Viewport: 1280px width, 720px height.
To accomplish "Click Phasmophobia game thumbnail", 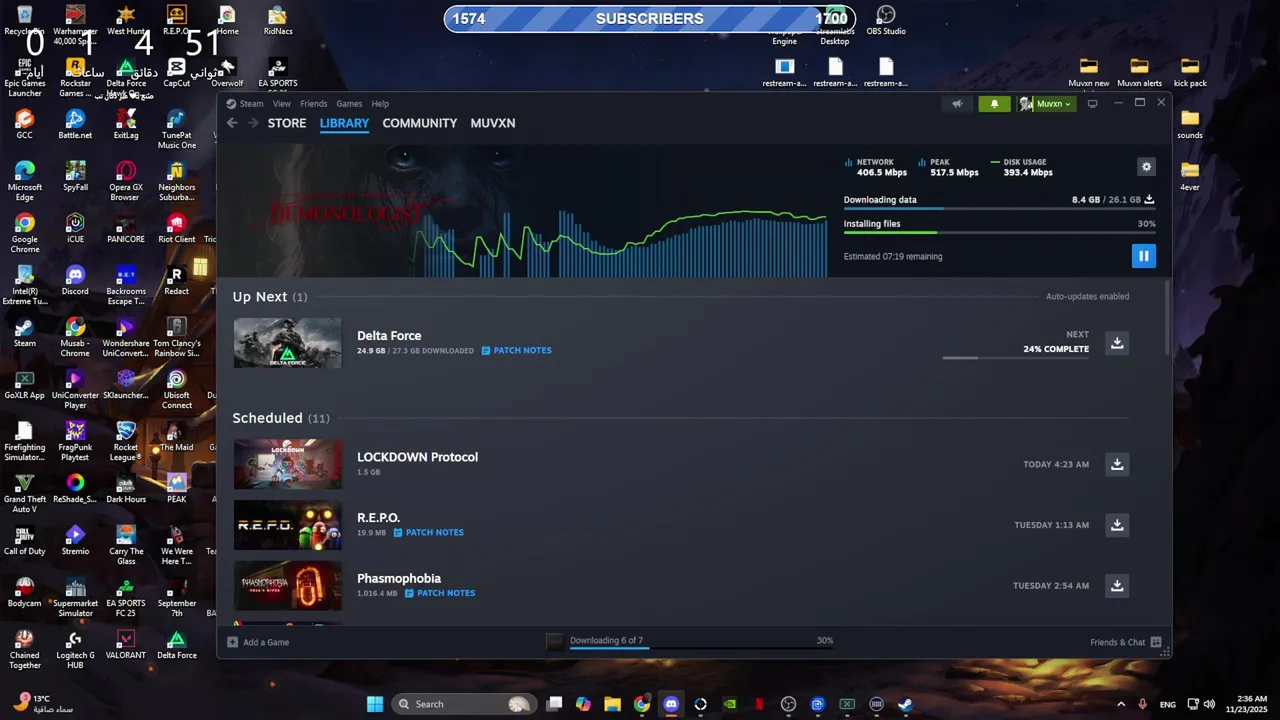I will [x=287, y=586].
